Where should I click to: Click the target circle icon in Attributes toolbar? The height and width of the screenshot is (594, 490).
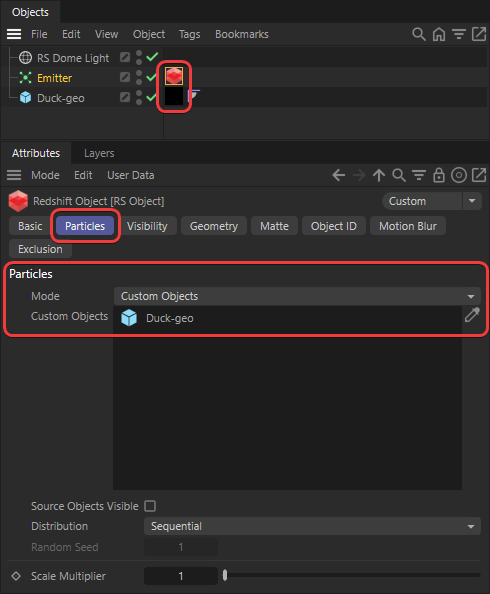pos(459,175)
